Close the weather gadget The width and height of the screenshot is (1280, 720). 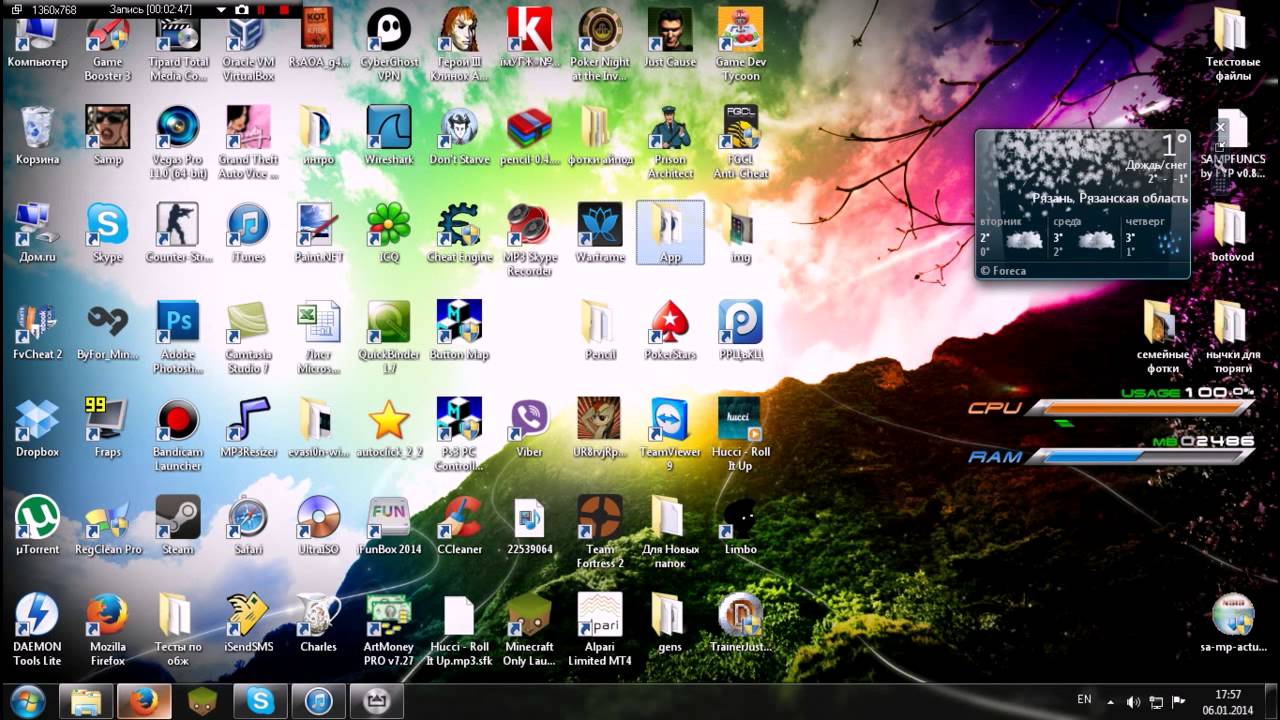(1220, 128)
